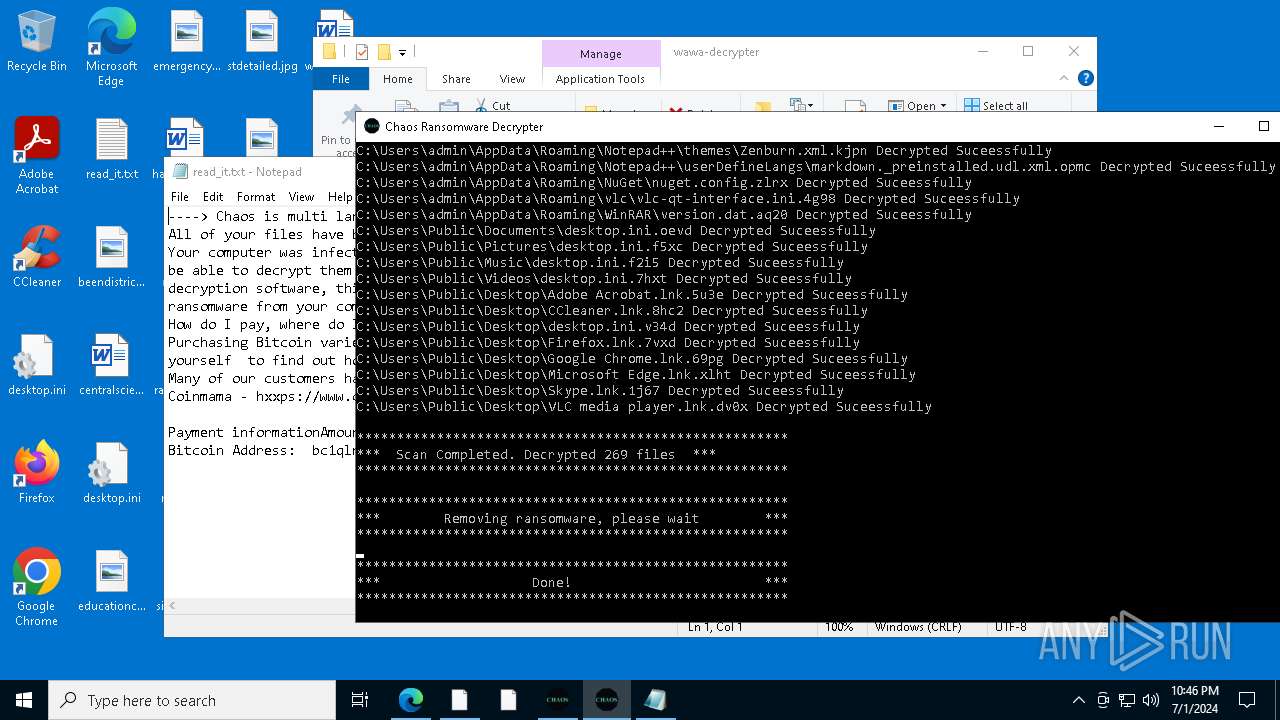The image size is (1280, 720).
Task: Show hidden system tray icons
Action: (1078, 700)
